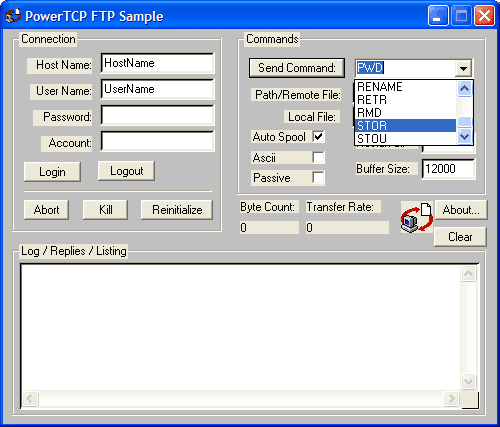
Task: Focus the Password input field
Action: 157,115
